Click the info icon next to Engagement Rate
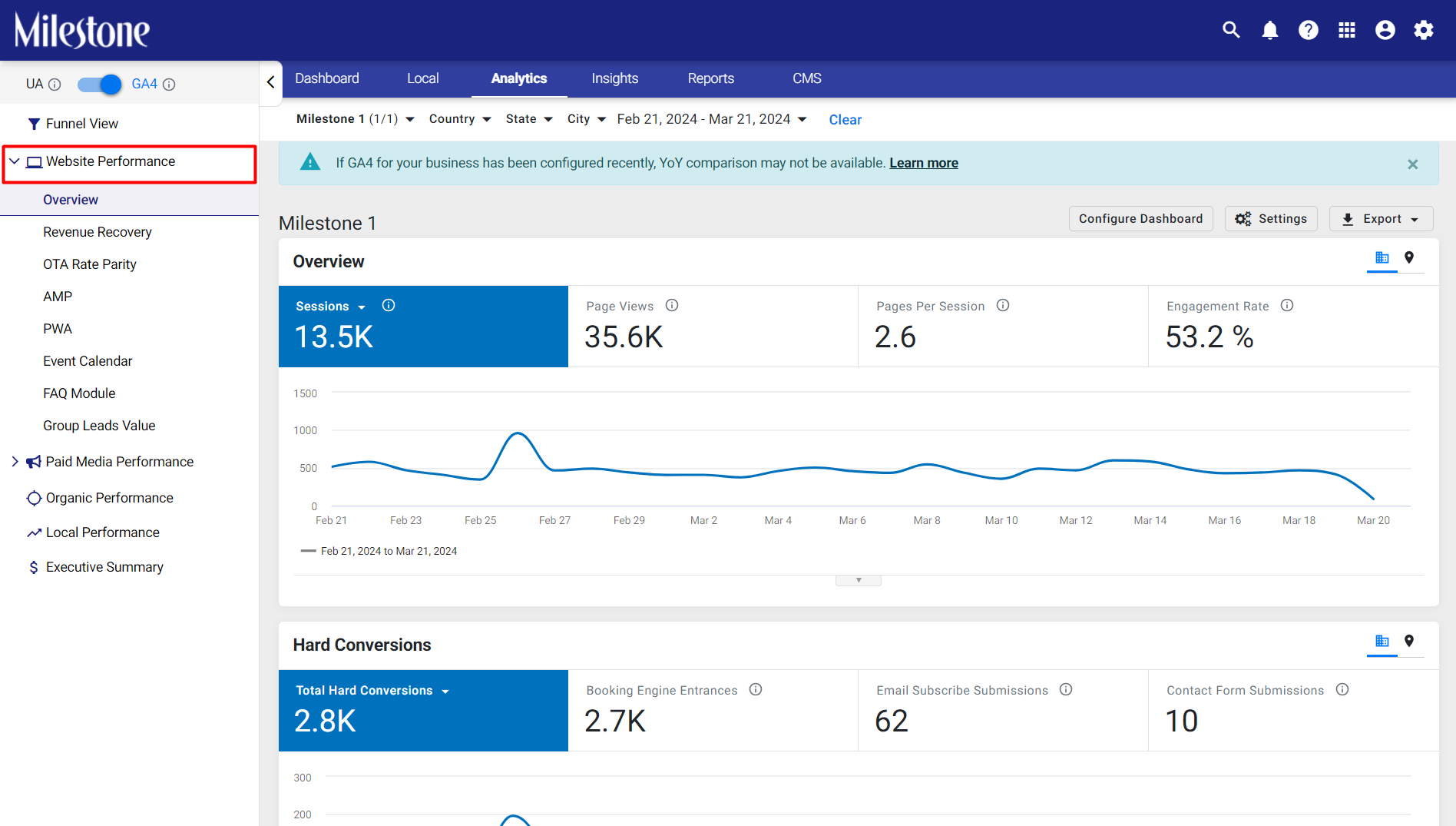The height and width of the screenshot is (826, 1456). 1287,305
